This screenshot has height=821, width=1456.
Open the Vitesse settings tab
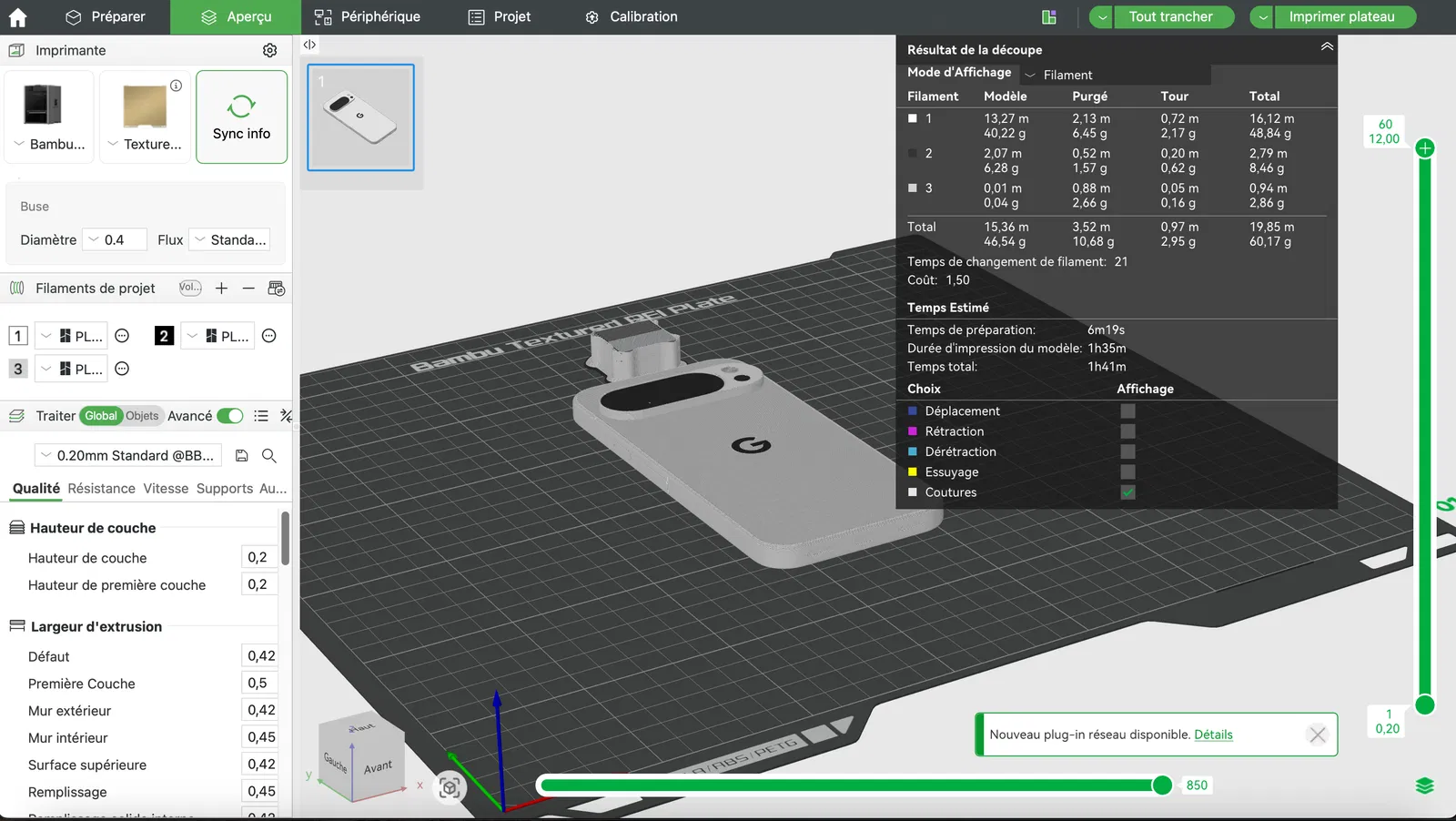(166, 488)
